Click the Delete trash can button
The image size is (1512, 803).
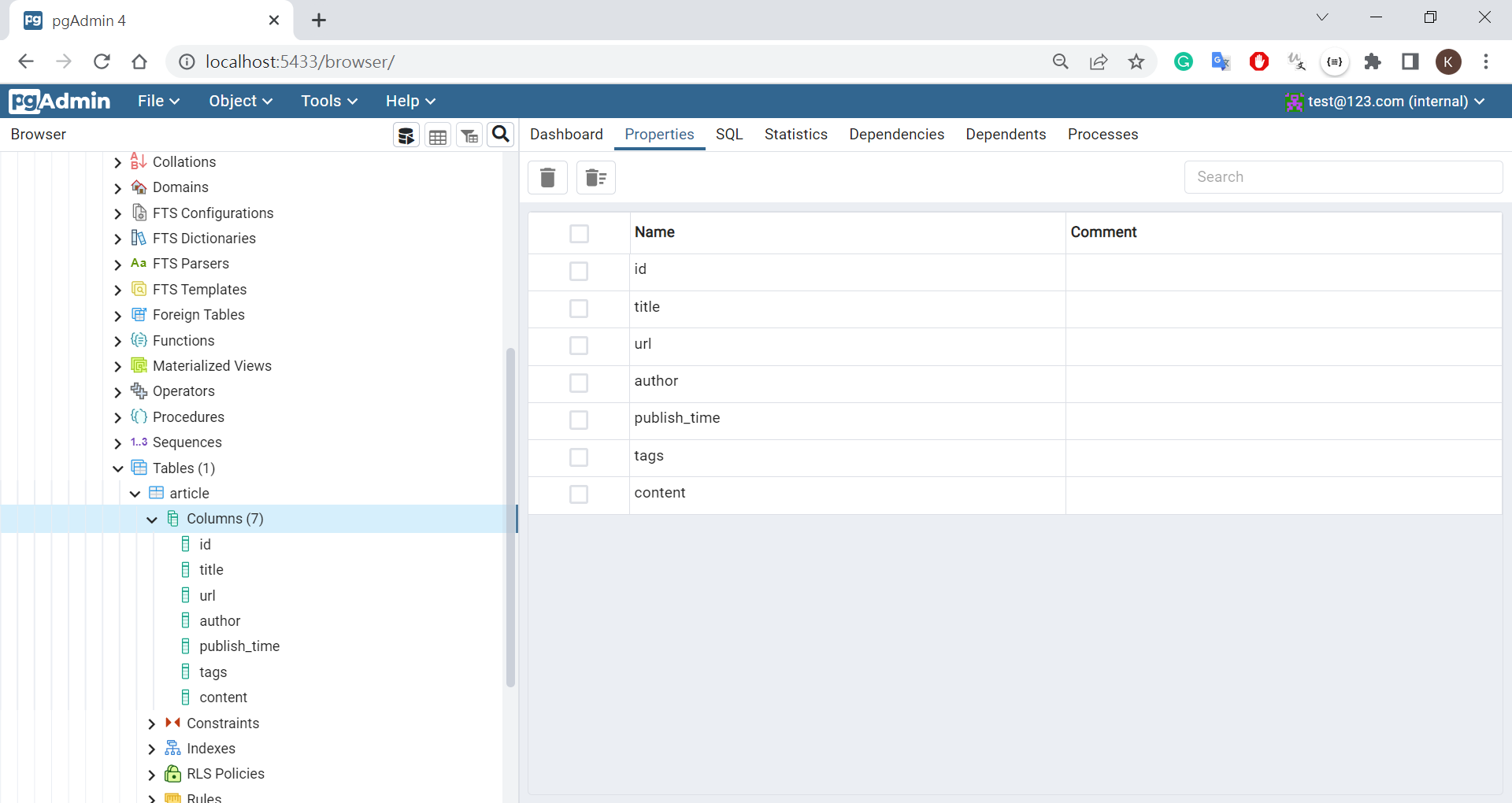point(547,177)
